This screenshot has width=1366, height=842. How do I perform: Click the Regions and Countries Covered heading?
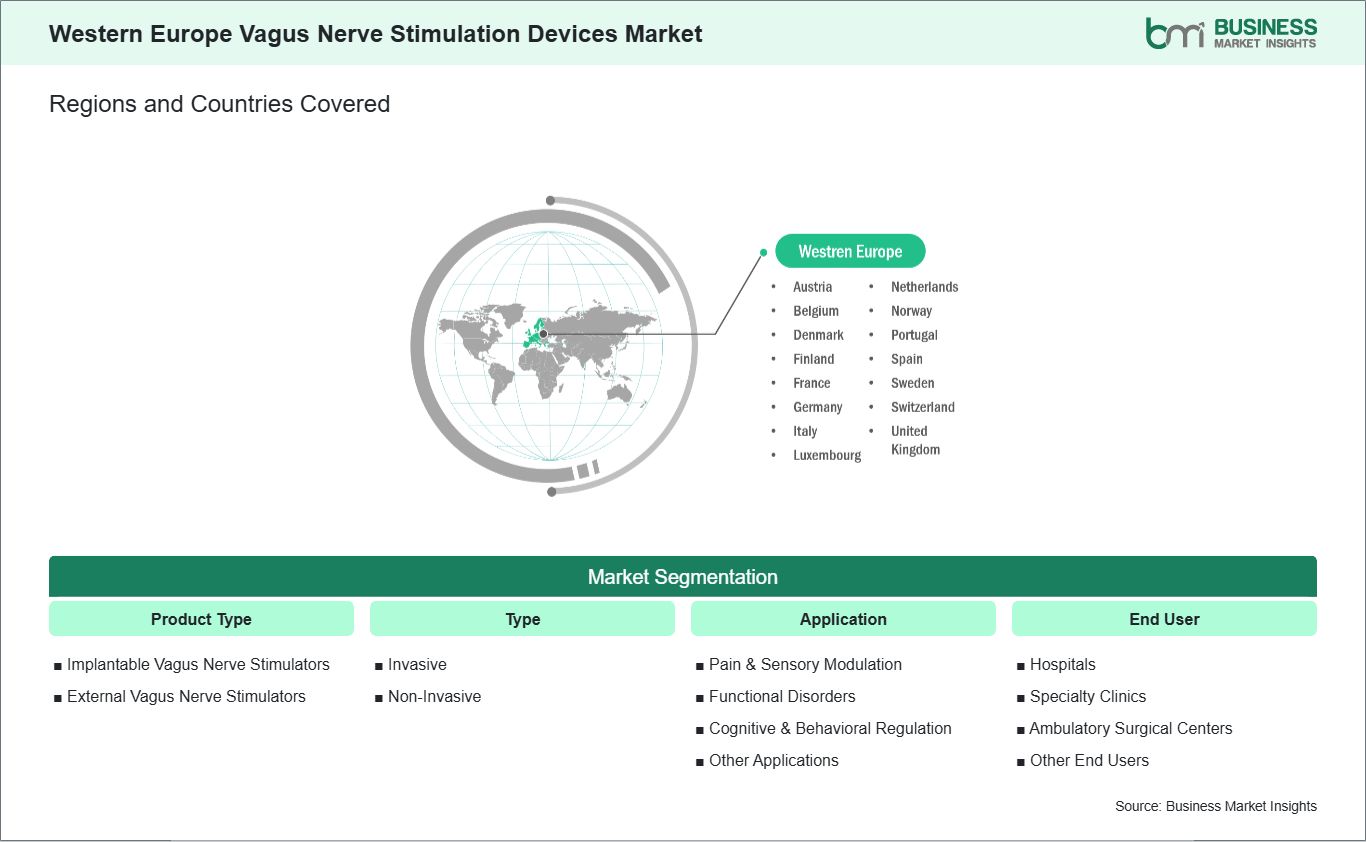tap(219, 104)
